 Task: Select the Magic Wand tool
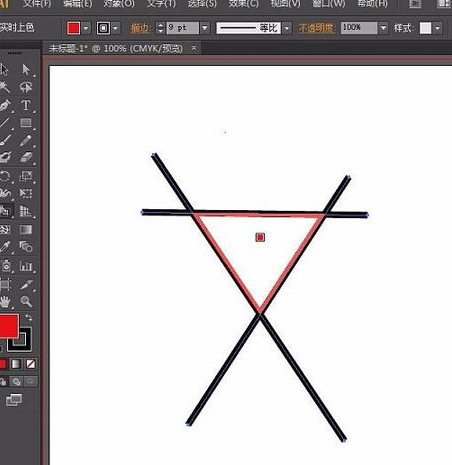(4, 87)
